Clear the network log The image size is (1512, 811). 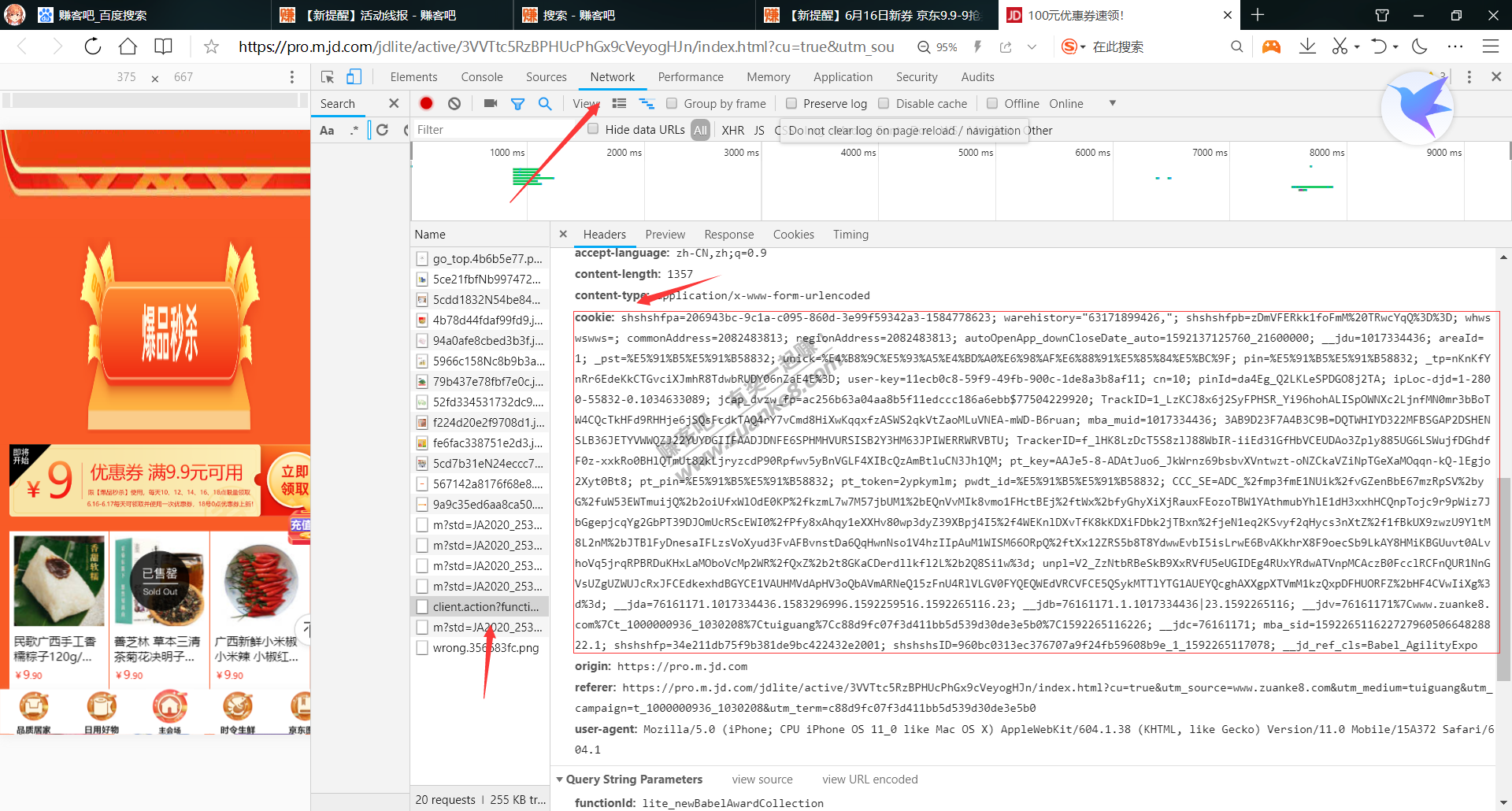pos(454,103)
